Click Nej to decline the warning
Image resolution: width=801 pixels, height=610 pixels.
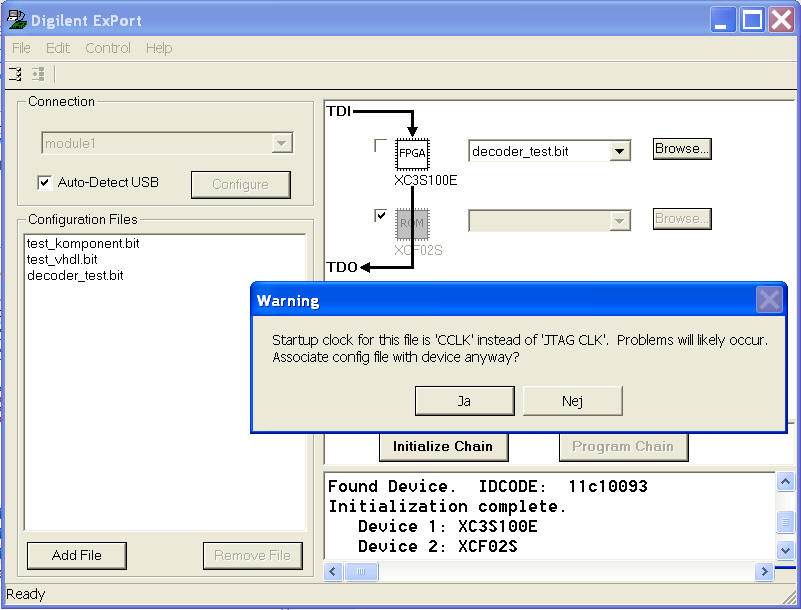pyautogui.click(x=572, y=401)
